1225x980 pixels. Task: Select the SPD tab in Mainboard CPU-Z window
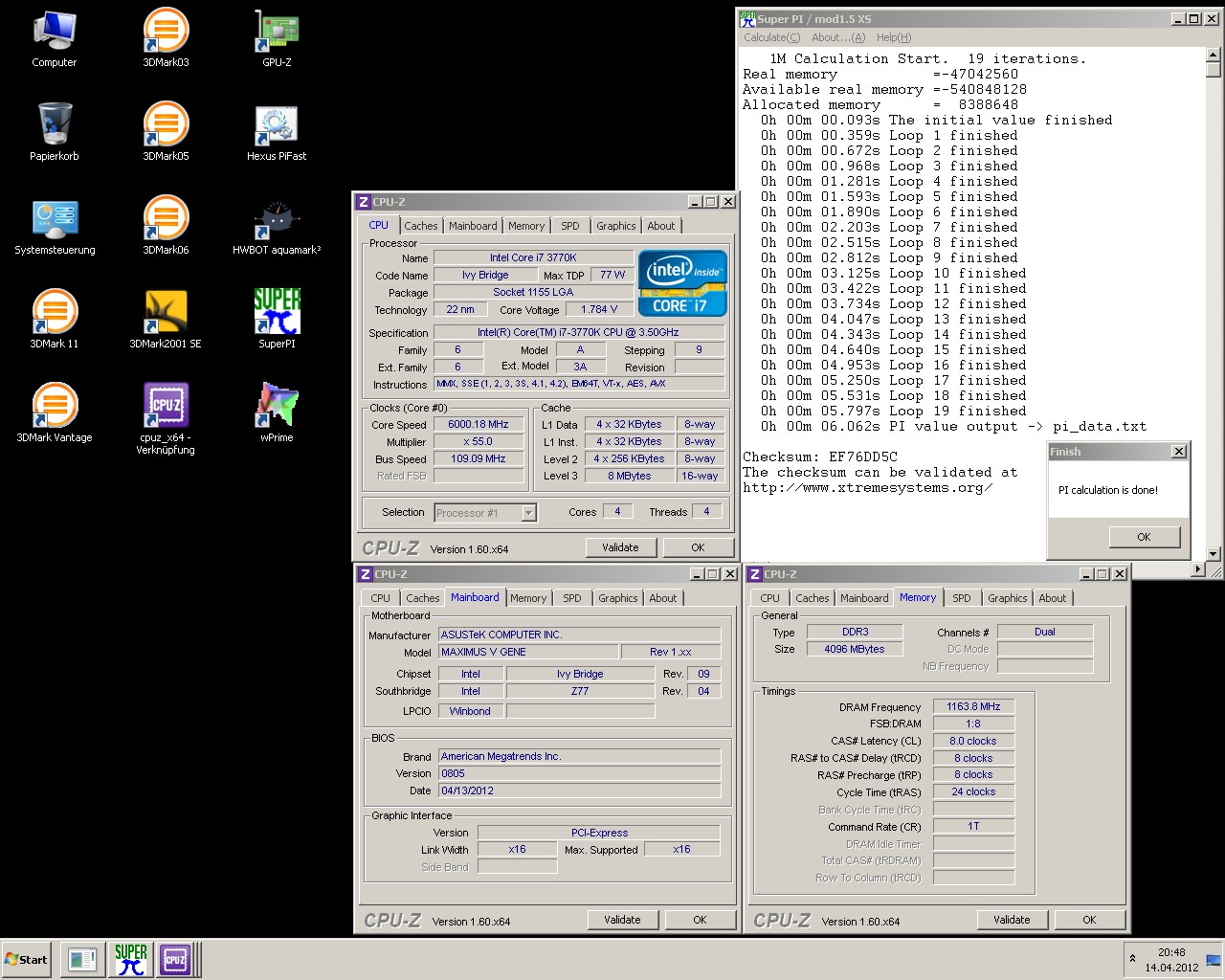pos(572,598)
